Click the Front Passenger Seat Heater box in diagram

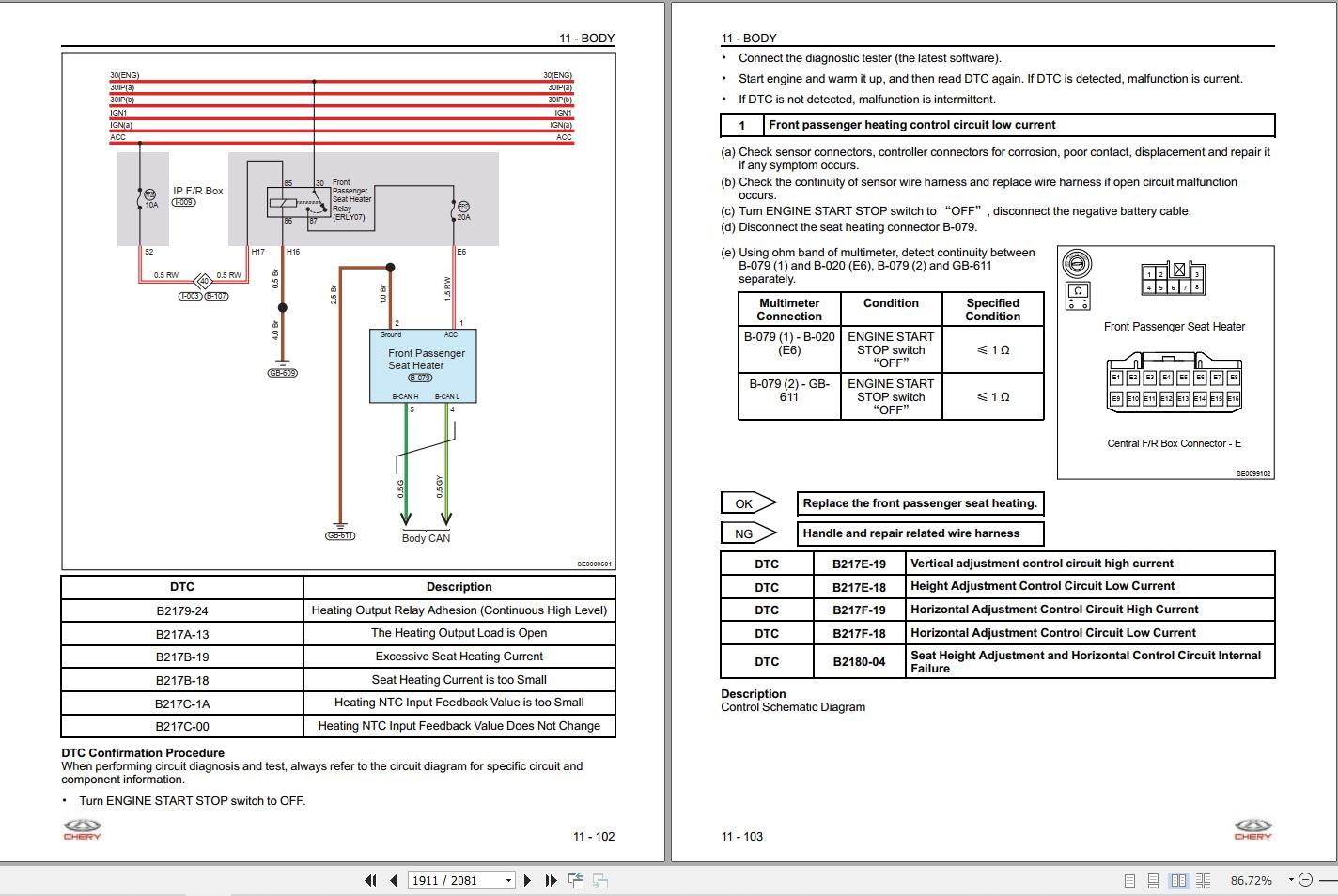(x=423, y=364)
